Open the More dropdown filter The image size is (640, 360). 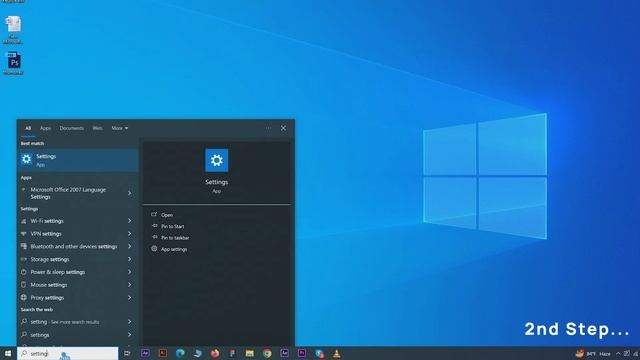[x=120, y=128]
